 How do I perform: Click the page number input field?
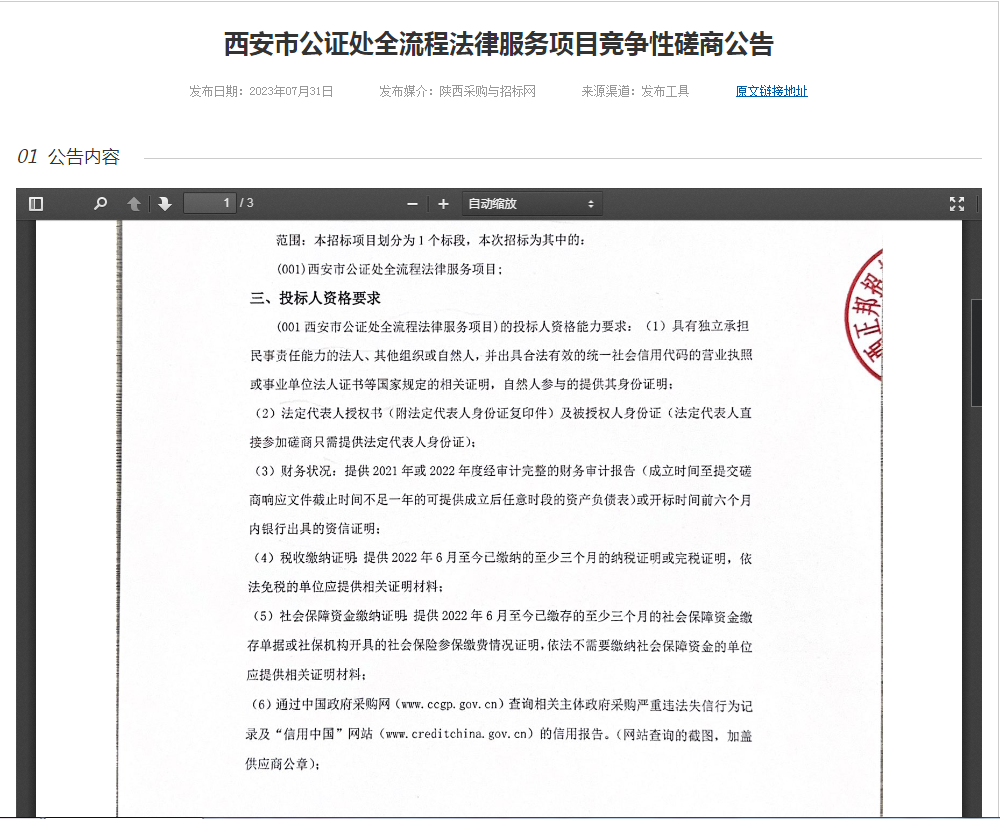pyautogui.click(x=210, y=203)
